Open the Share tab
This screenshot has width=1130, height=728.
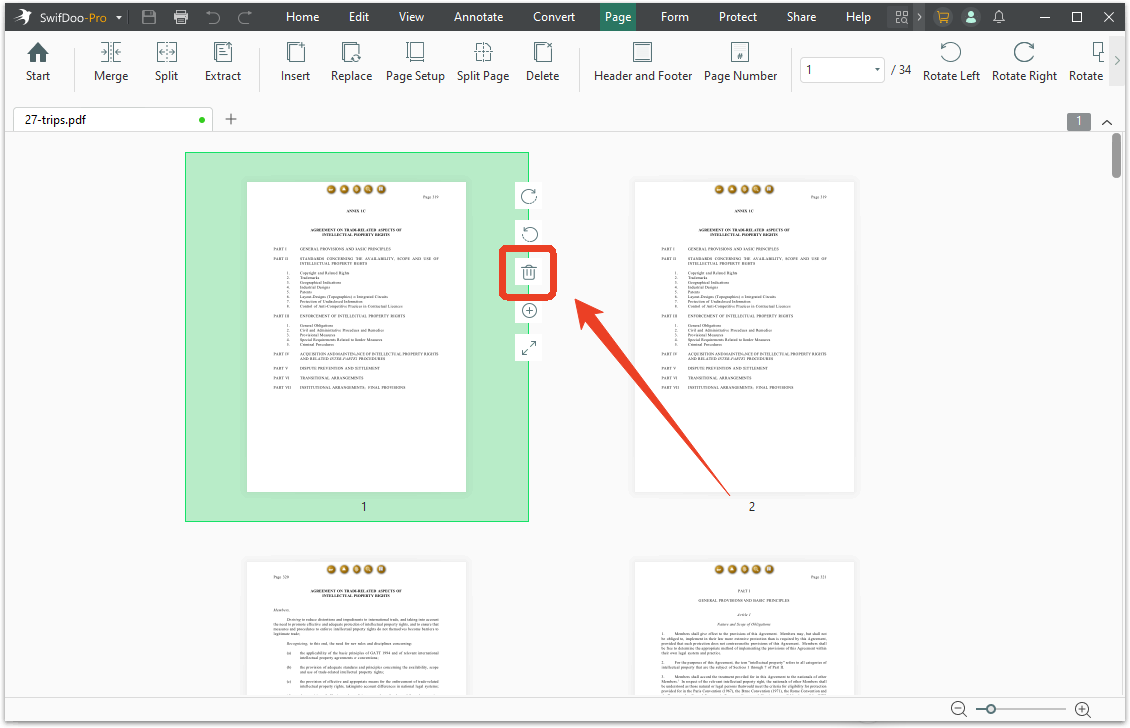pos(801,17)
